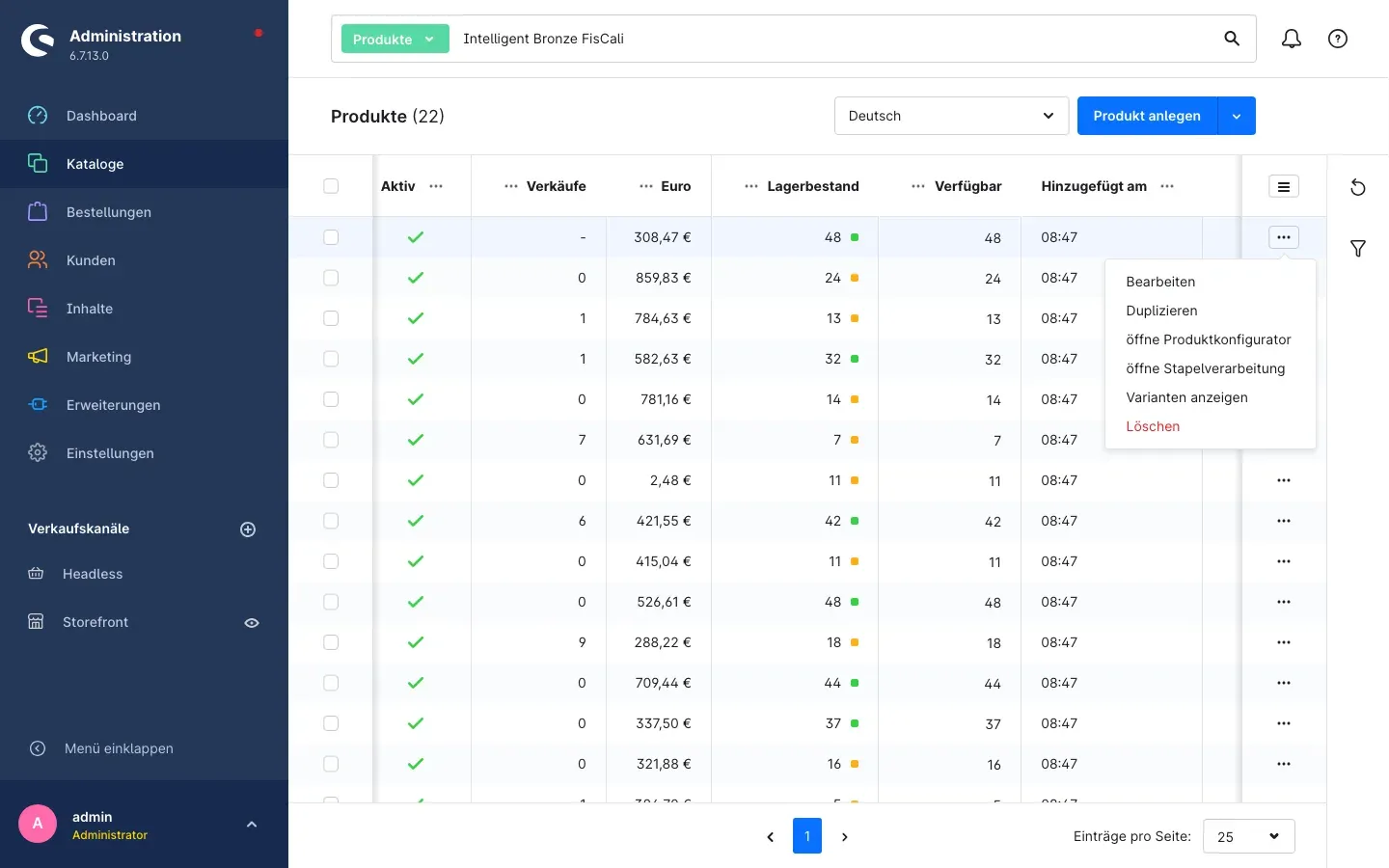Click the search magnifier icon
The image size is (1389, 868).
point(1232,39)
